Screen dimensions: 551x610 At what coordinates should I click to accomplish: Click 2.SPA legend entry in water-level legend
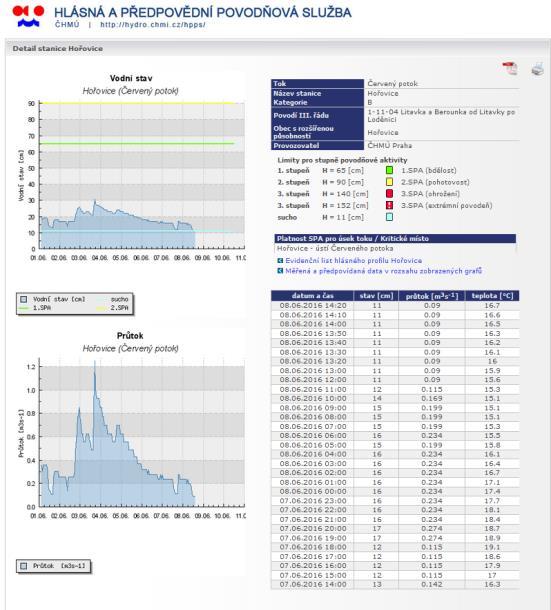click(x=113, y=308)
